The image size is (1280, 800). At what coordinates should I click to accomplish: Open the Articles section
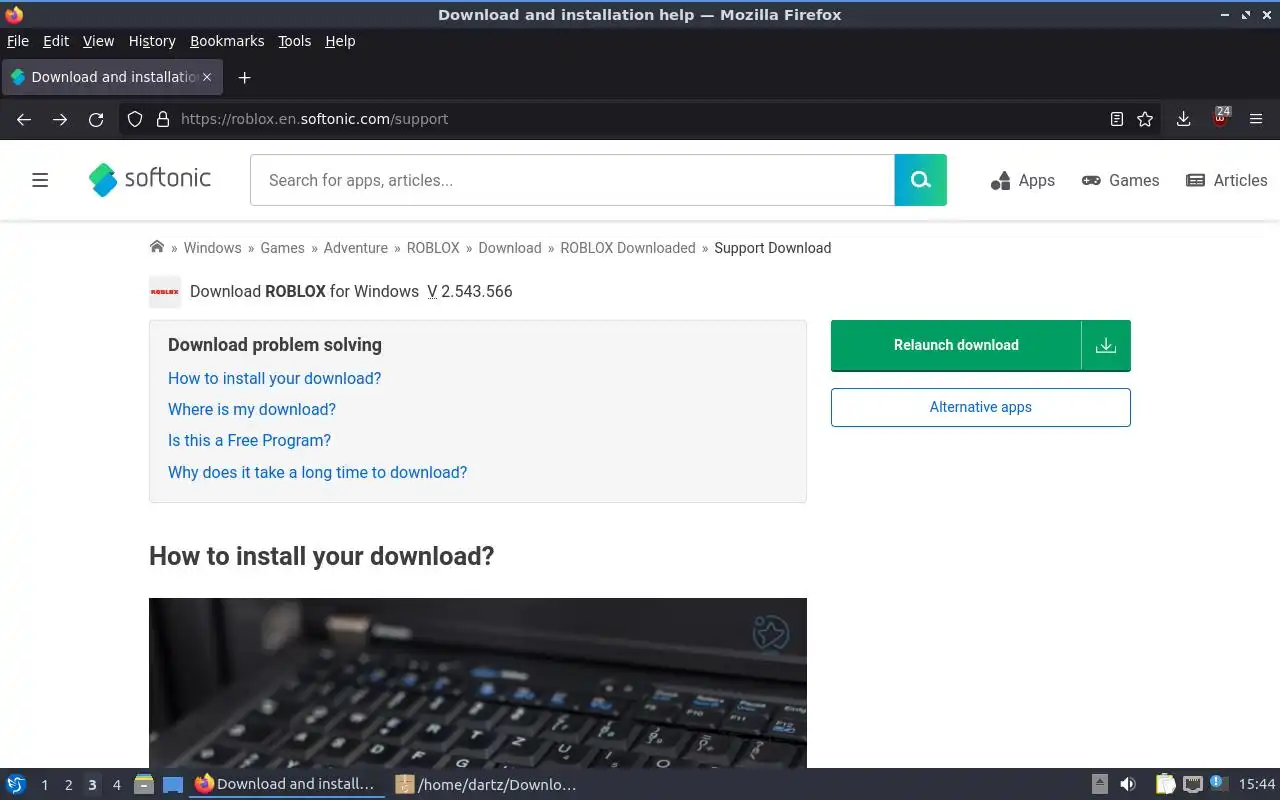tap(1226, 180)
